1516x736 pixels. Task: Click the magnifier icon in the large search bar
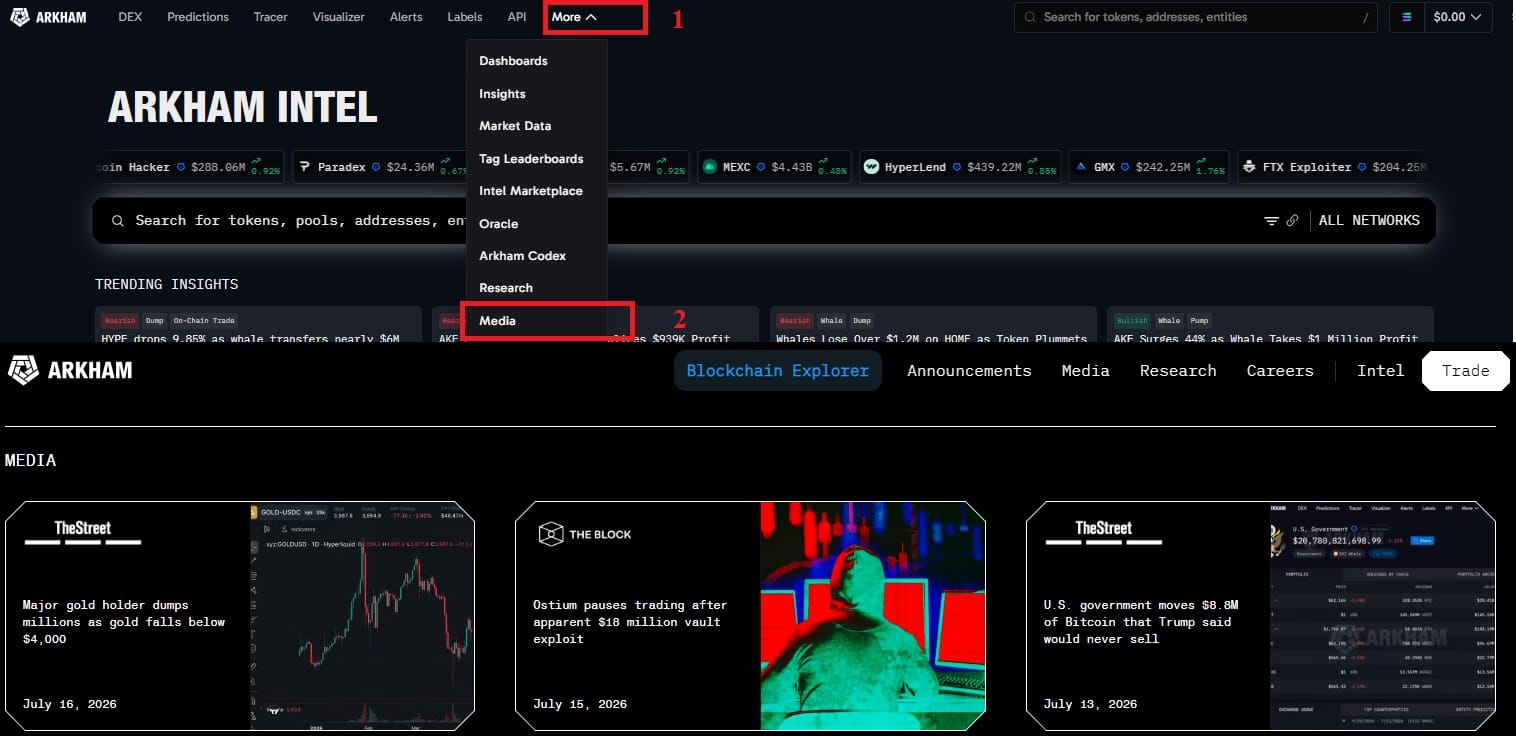[118, 221]
